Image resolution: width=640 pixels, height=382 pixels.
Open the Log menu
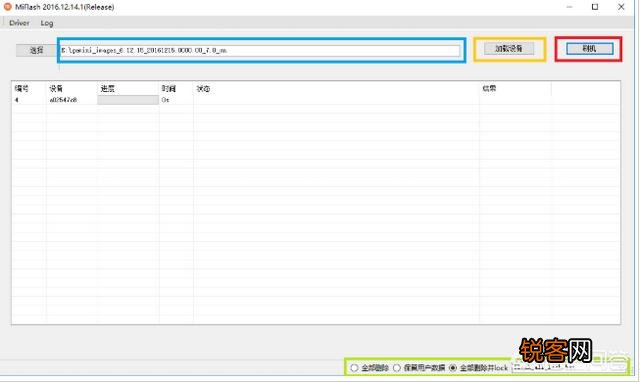[x=47, y=23]
